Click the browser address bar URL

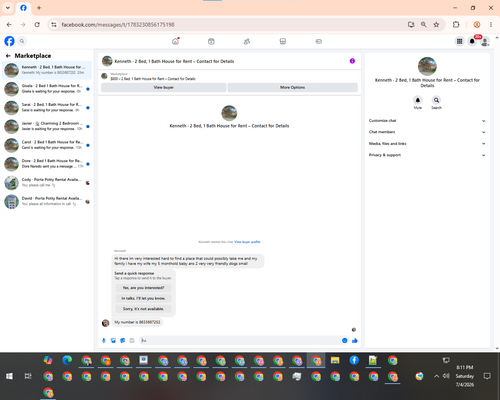coord(118,25)
